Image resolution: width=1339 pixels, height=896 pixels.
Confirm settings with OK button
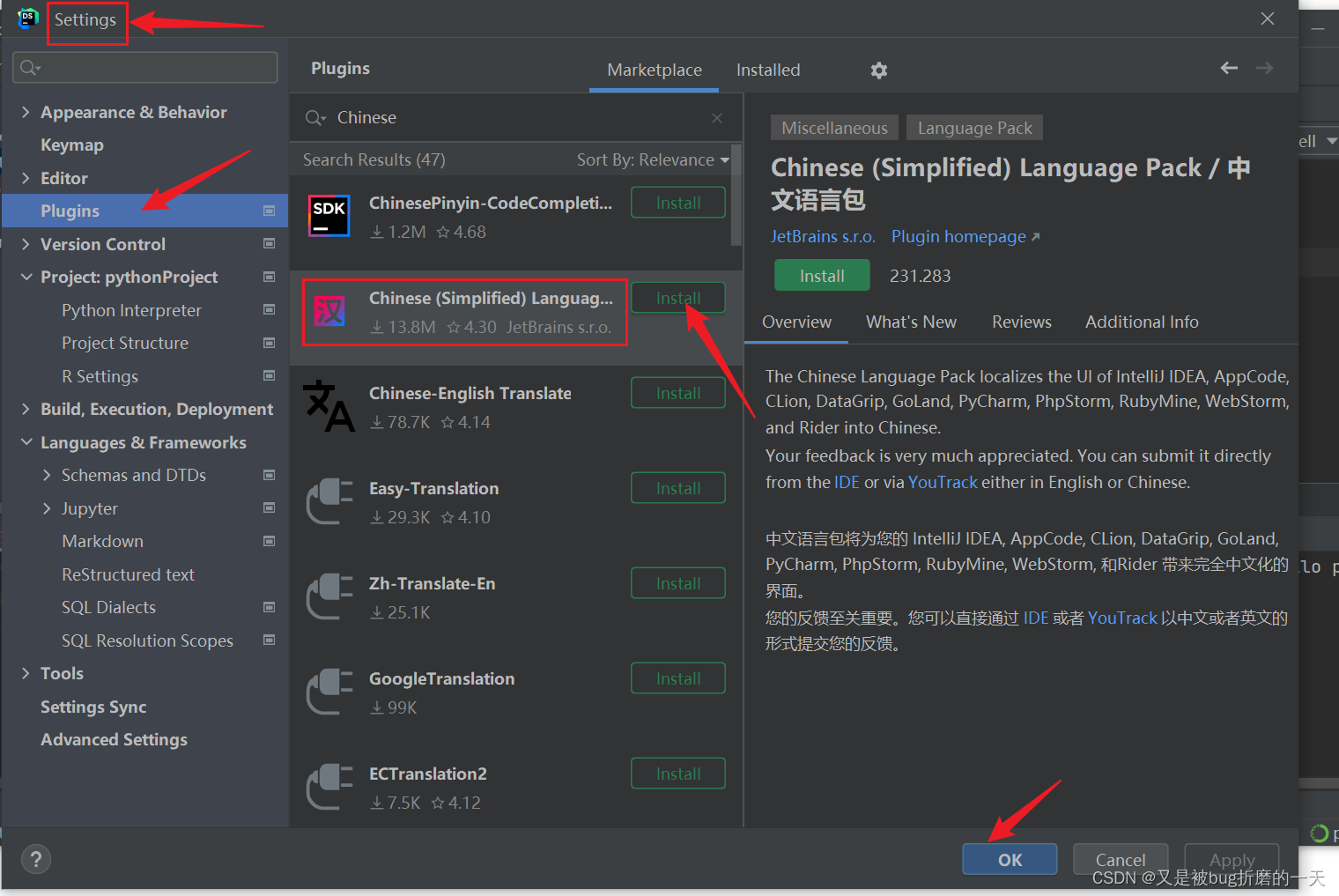pos(1010,860)
